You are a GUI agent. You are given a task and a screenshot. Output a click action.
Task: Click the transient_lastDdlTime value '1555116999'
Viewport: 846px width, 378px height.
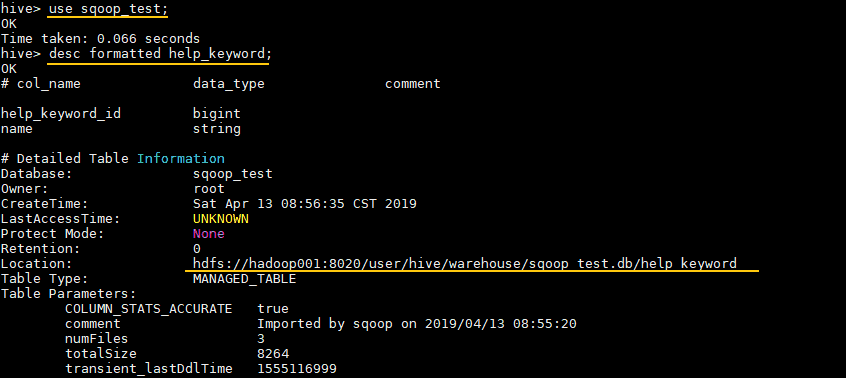coord(297,369)
